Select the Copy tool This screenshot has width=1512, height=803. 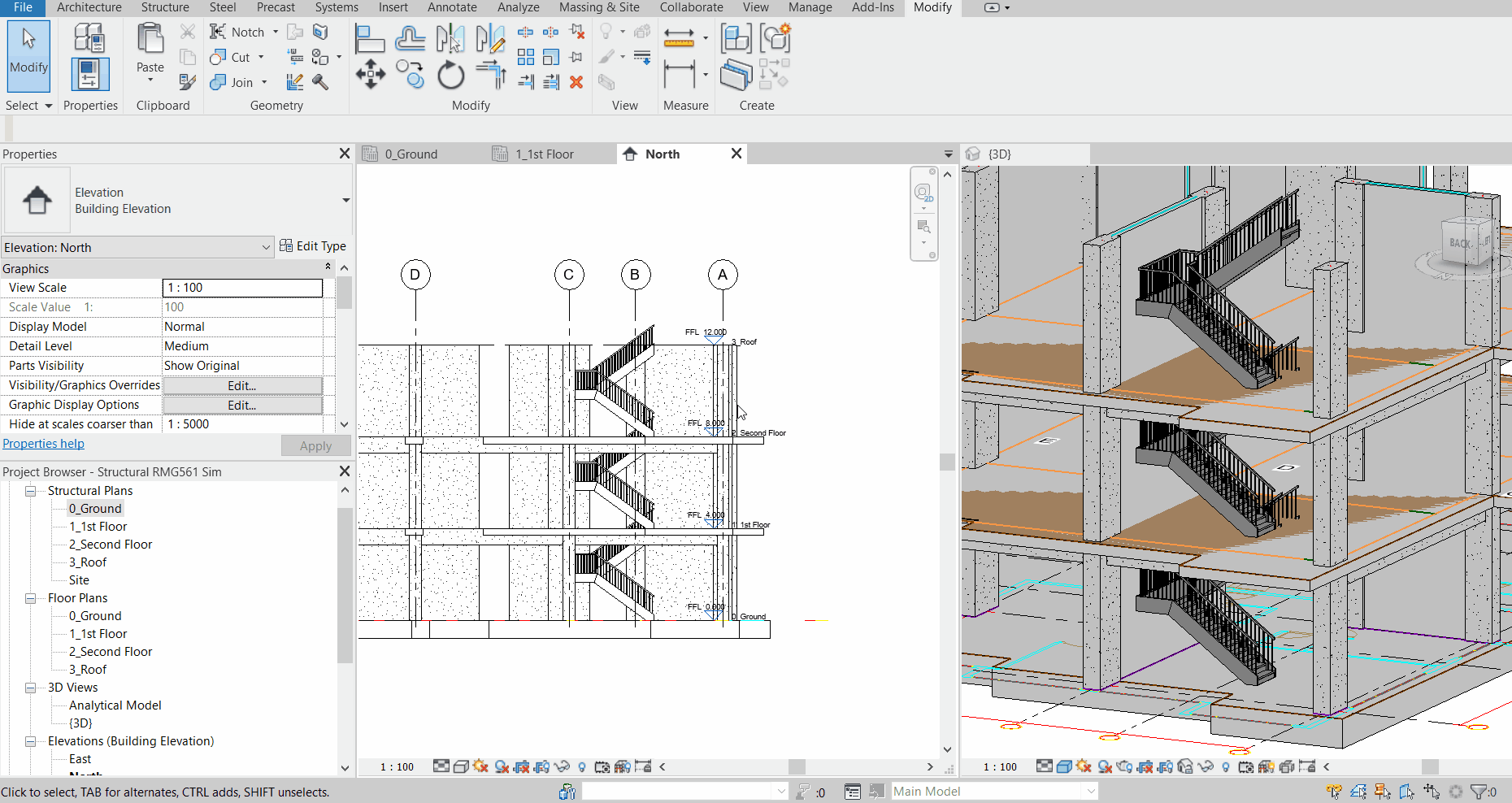tap(411, 75)
